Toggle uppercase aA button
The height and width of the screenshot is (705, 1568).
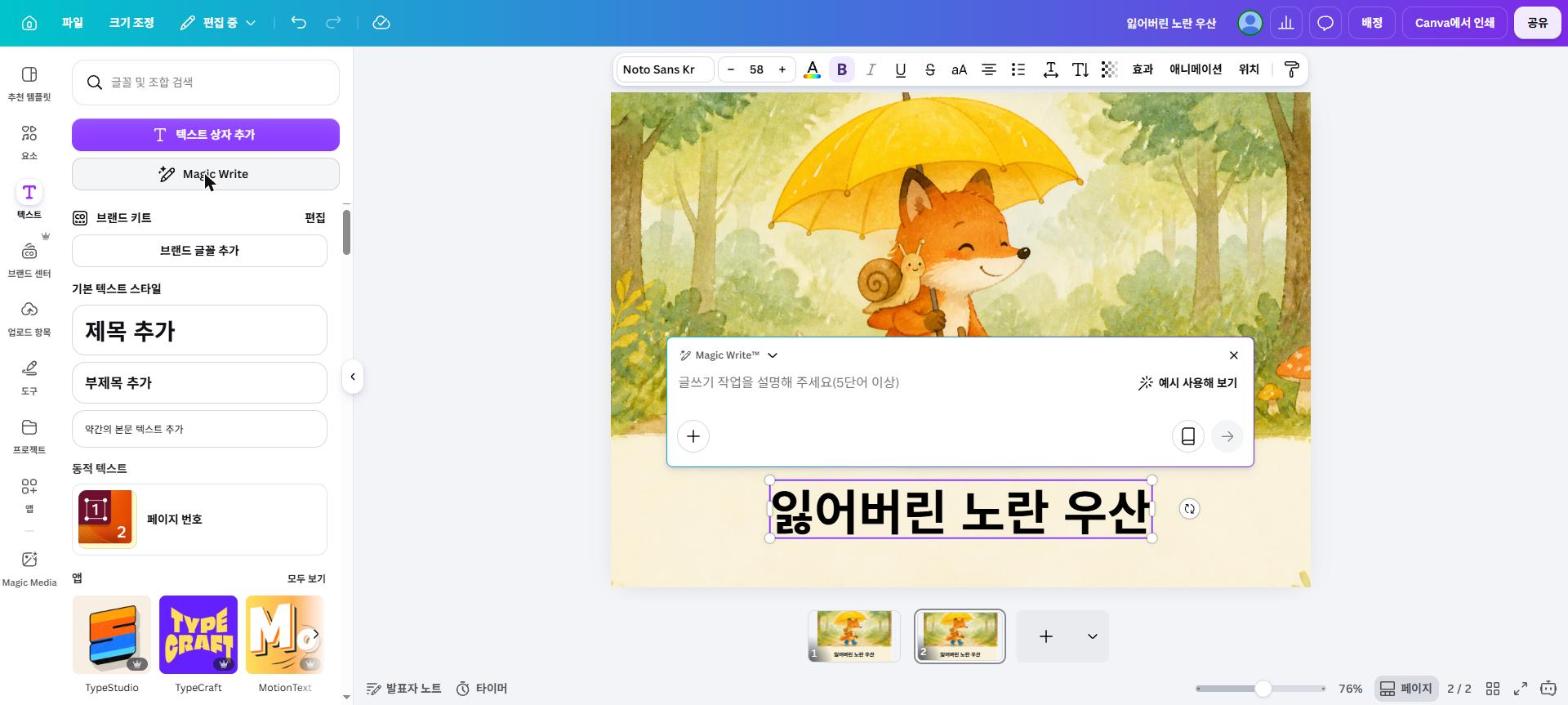[x=959, y=69]
